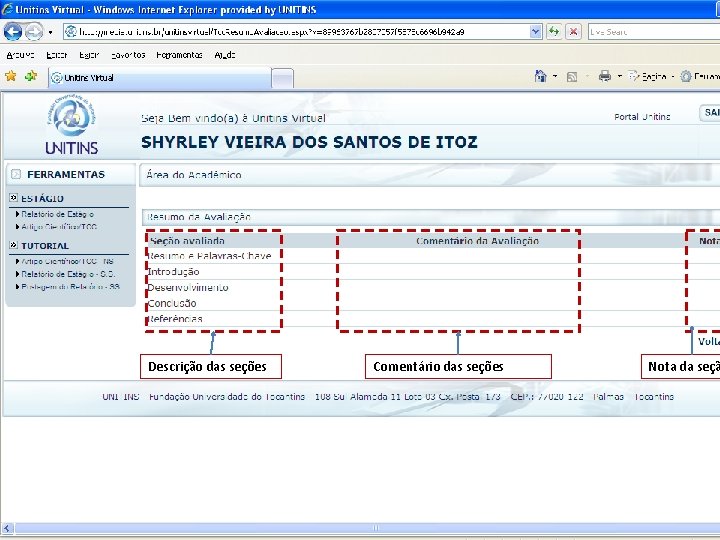The width and height of the screenshot is (720, 540).
Task: Open the Arquivo menu
Action: click(x=20, y=55)
